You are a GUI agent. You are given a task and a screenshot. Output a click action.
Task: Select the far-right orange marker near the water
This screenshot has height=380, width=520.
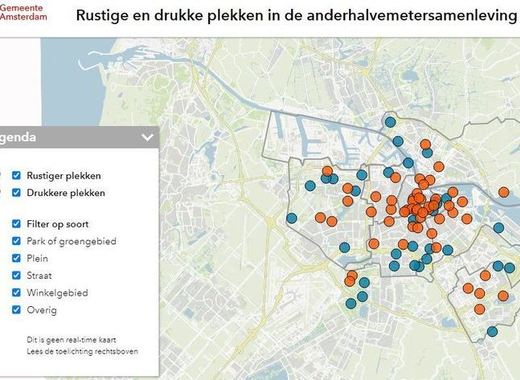[x=504, y=192]
